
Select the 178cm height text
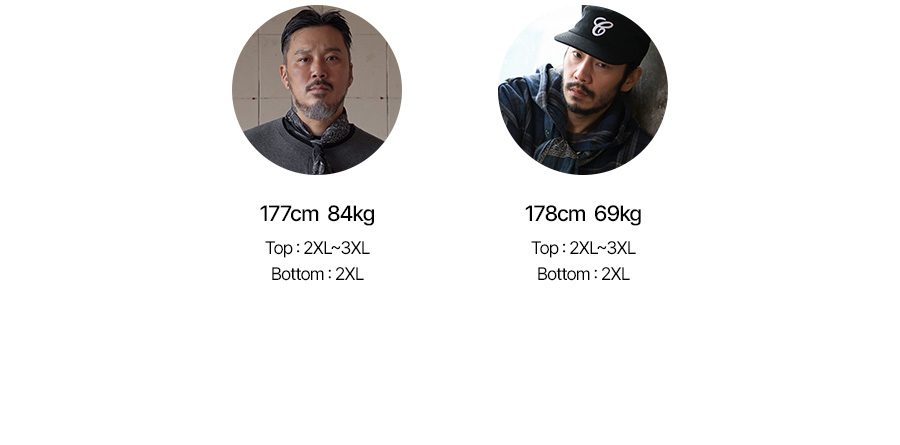[555, 214]
